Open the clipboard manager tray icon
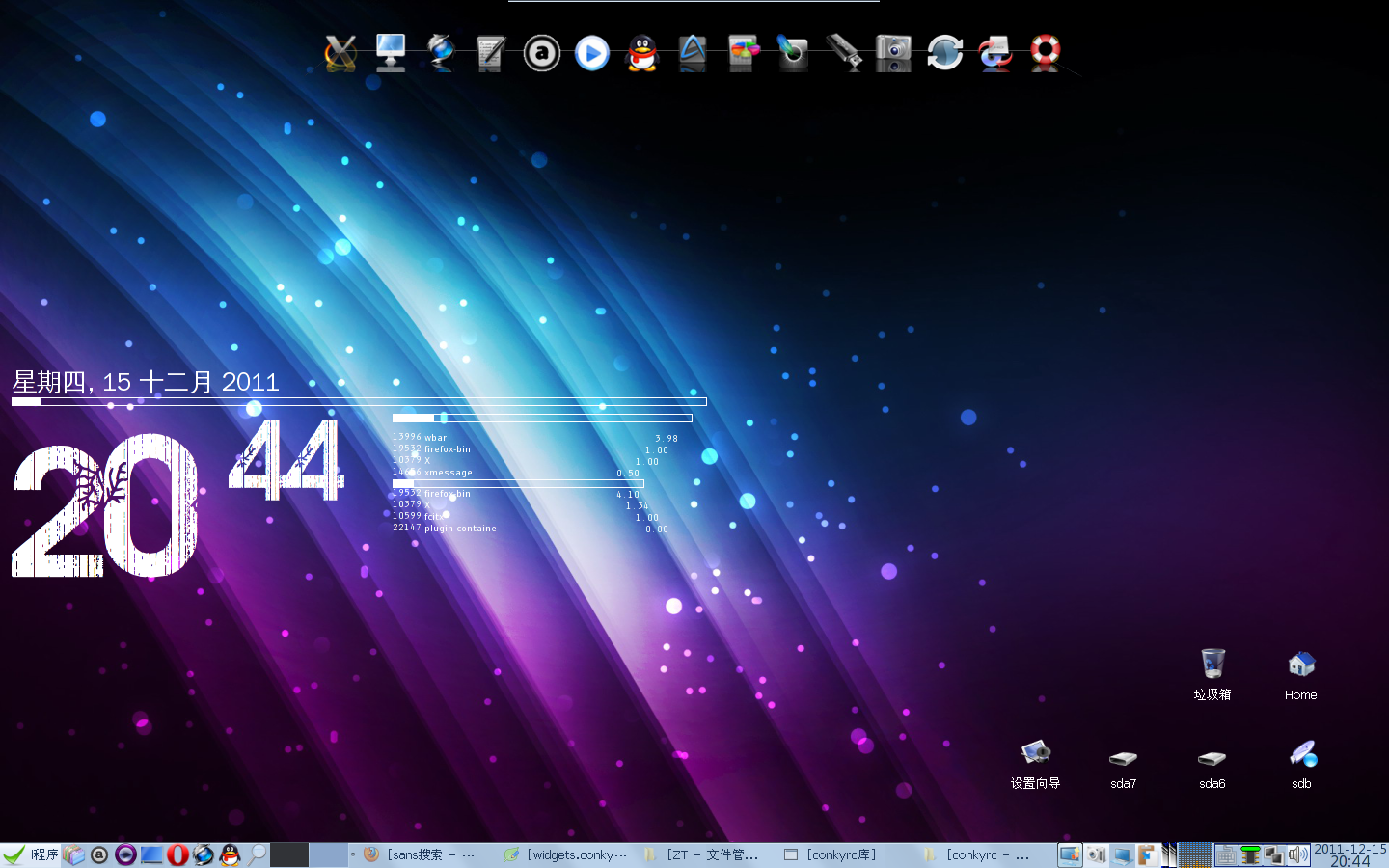Viewport: 1389px width, 868px height. [x=1147, y=854]
